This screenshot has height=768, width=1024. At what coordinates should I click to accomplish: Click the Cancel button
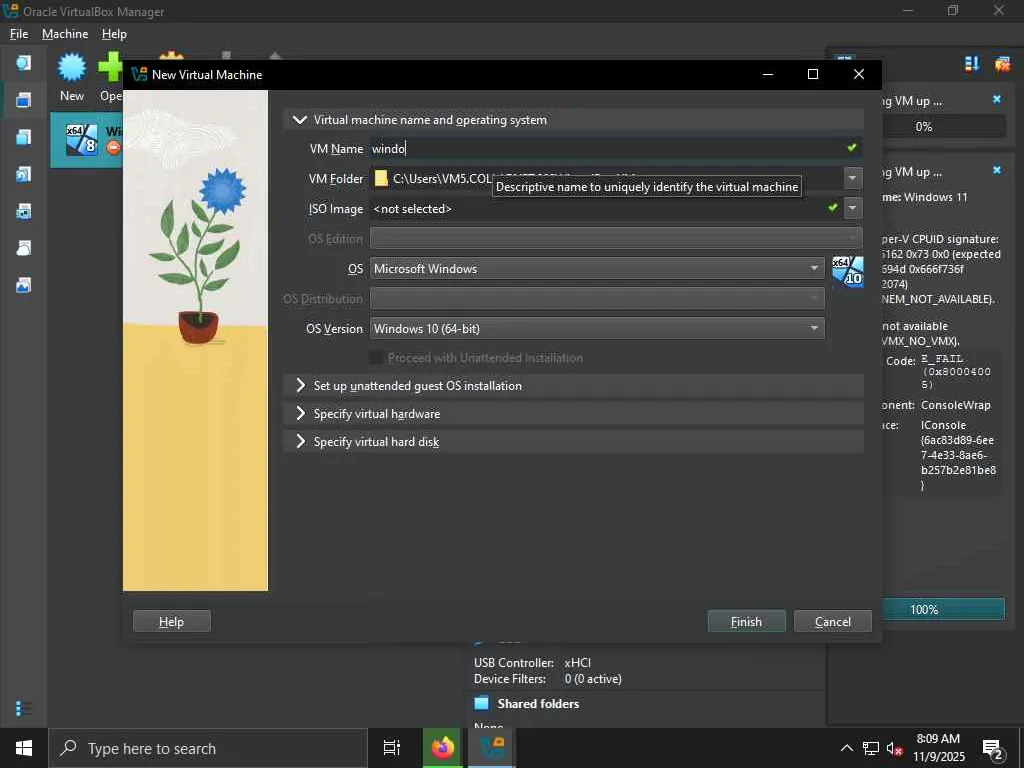click(833, 621)
